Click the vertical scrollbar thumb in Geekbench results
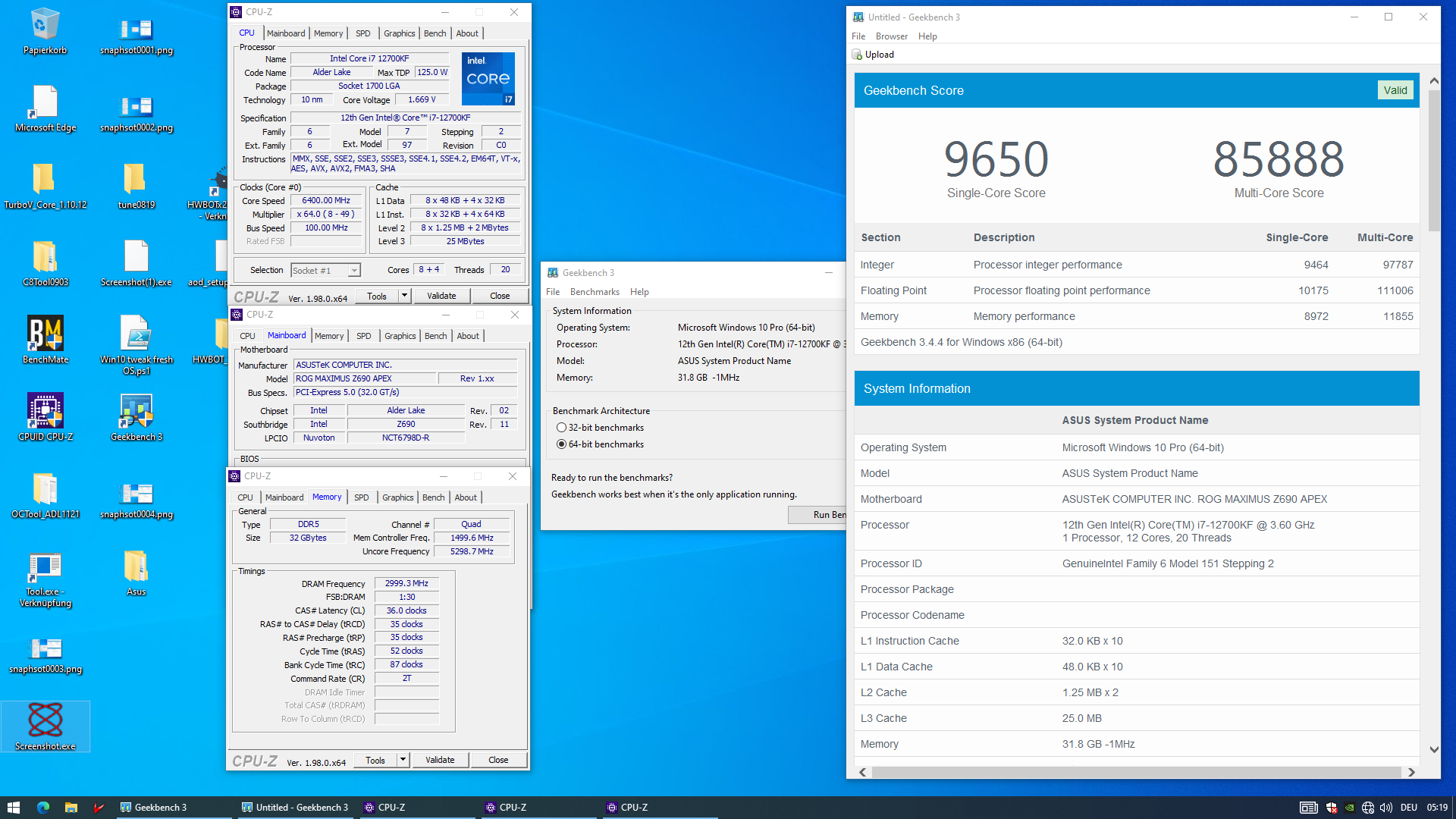Viewport: 1456px width, 819px height. coord(1433,159)
